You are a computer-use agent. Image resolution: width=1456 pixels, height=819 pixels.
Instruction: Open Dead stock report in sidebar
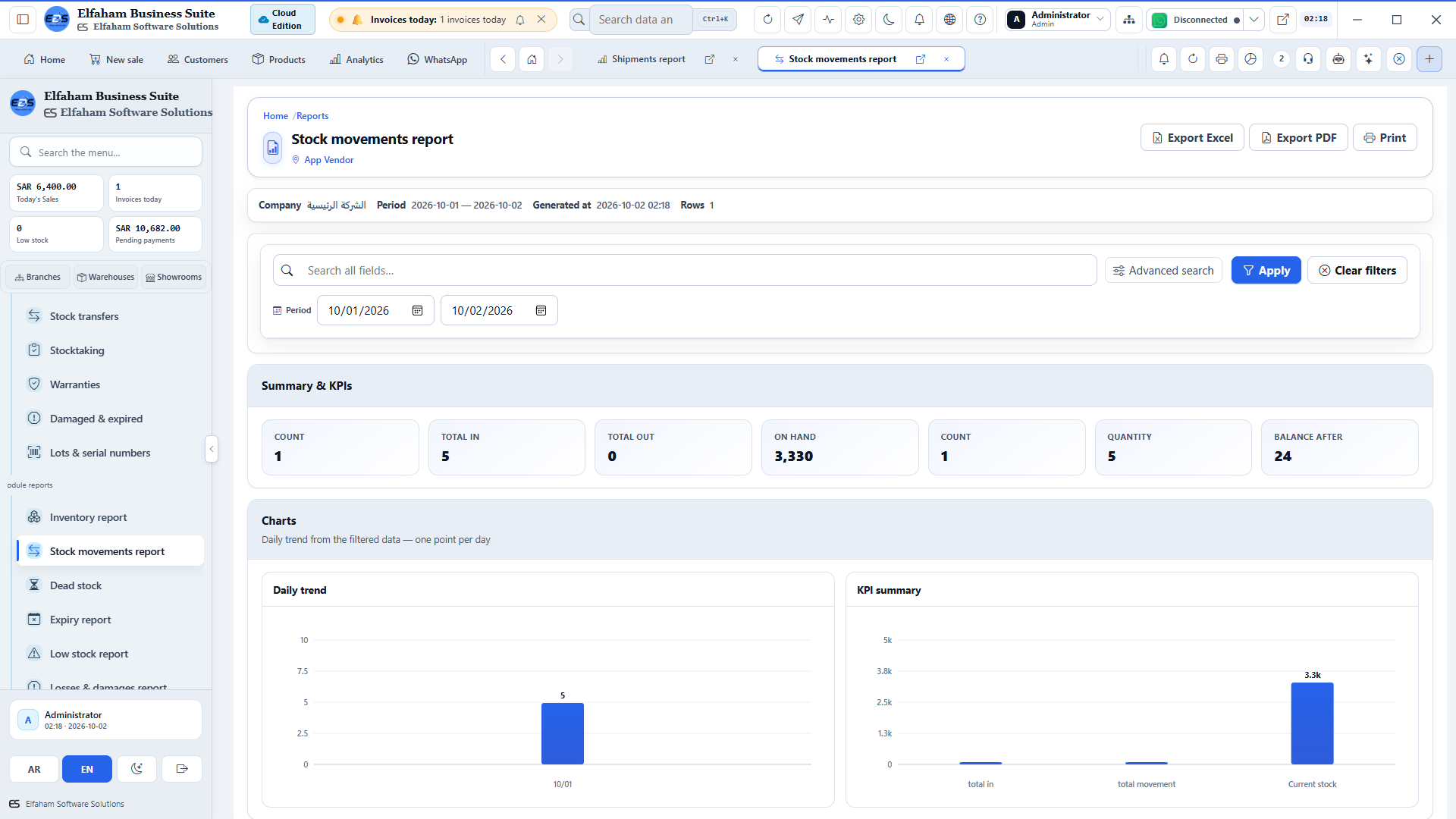click(x=109, y=585)
